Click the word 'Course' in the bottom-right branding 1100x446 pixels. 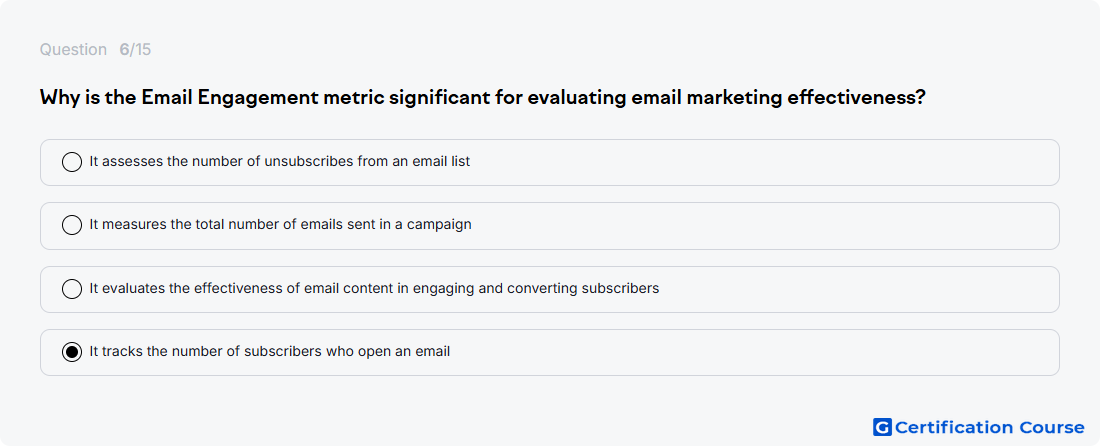(x=1052, y=427)
